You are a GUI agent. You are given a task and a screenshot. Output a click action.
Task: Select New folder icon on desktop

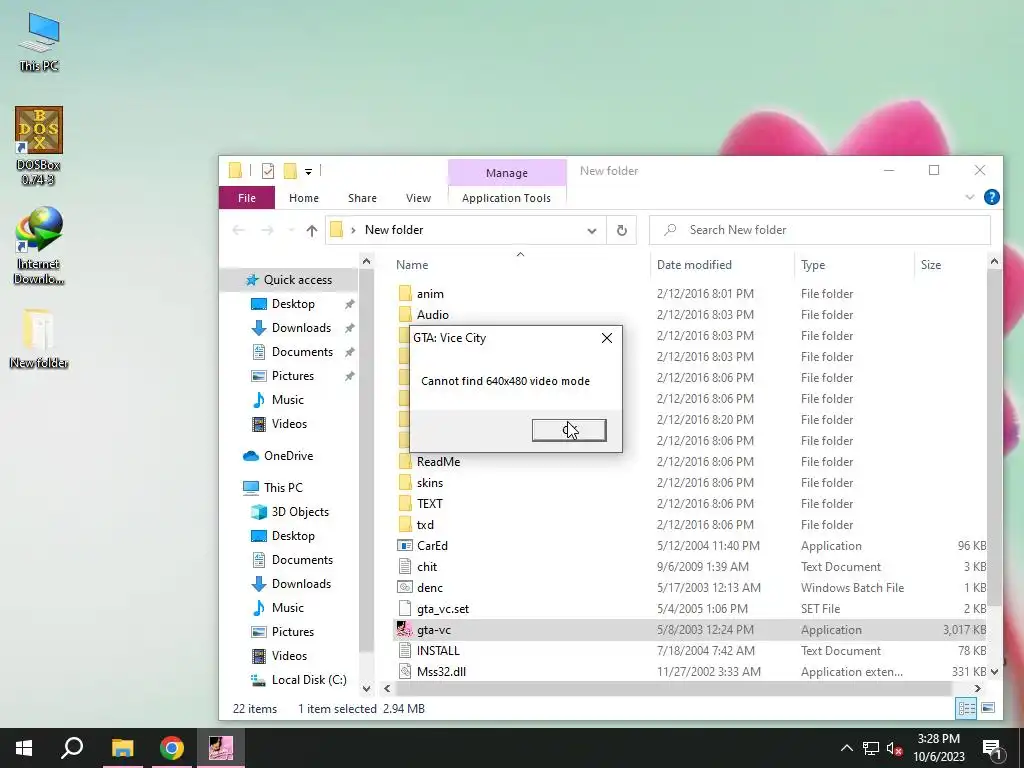point(39,338)
